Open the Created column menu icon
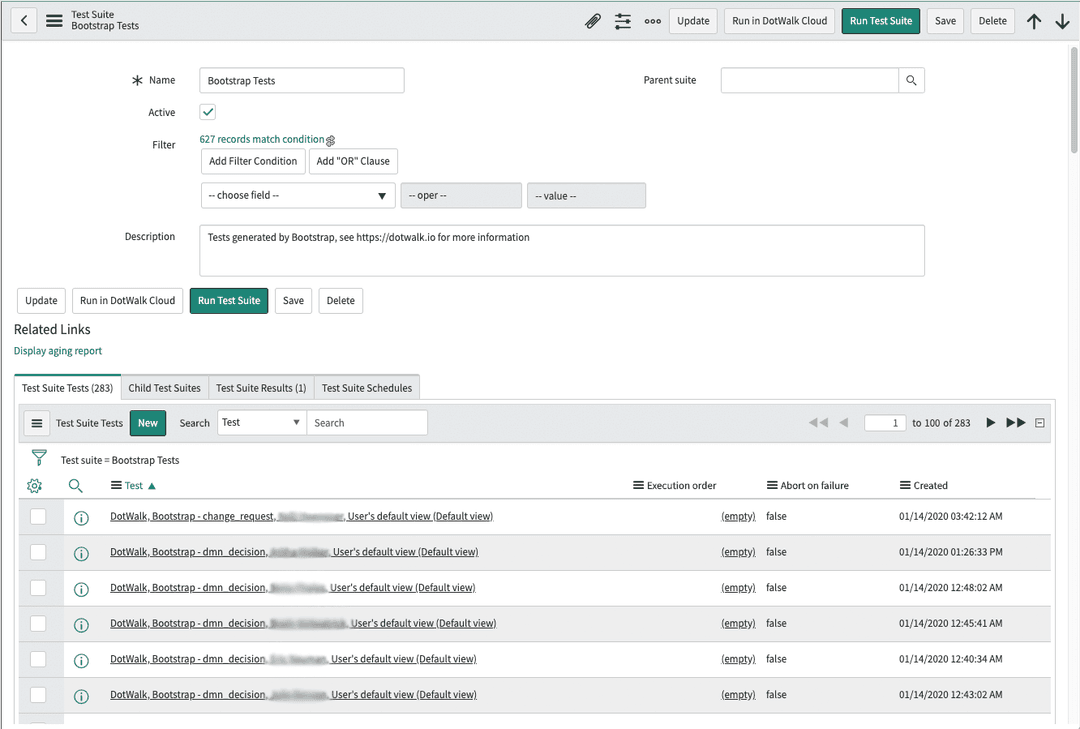The image size is (1080, 729). (x=905, y=485)
